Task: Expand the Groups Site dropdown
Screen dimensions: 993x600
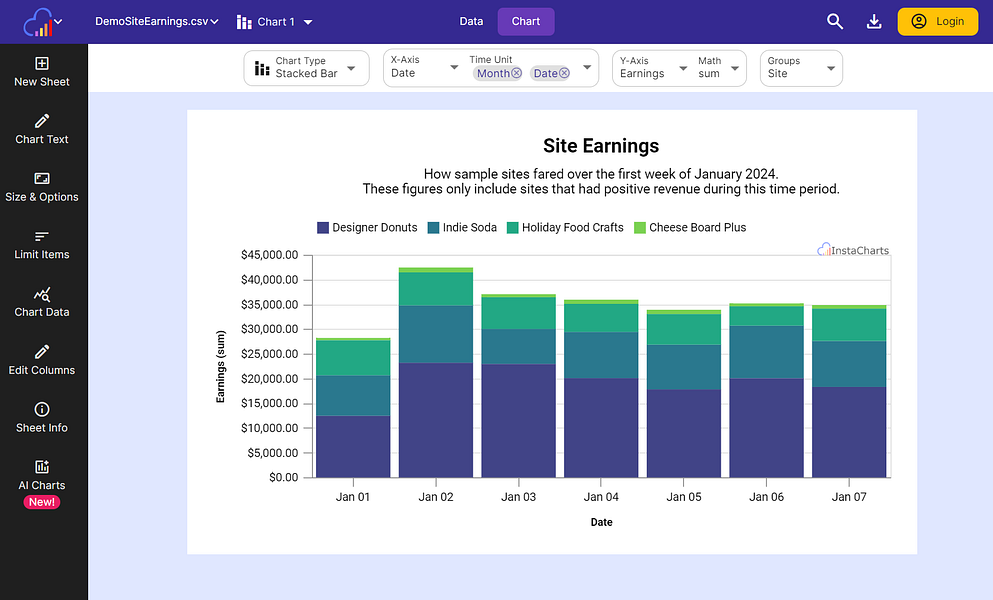Action: [x=801, y=68]
